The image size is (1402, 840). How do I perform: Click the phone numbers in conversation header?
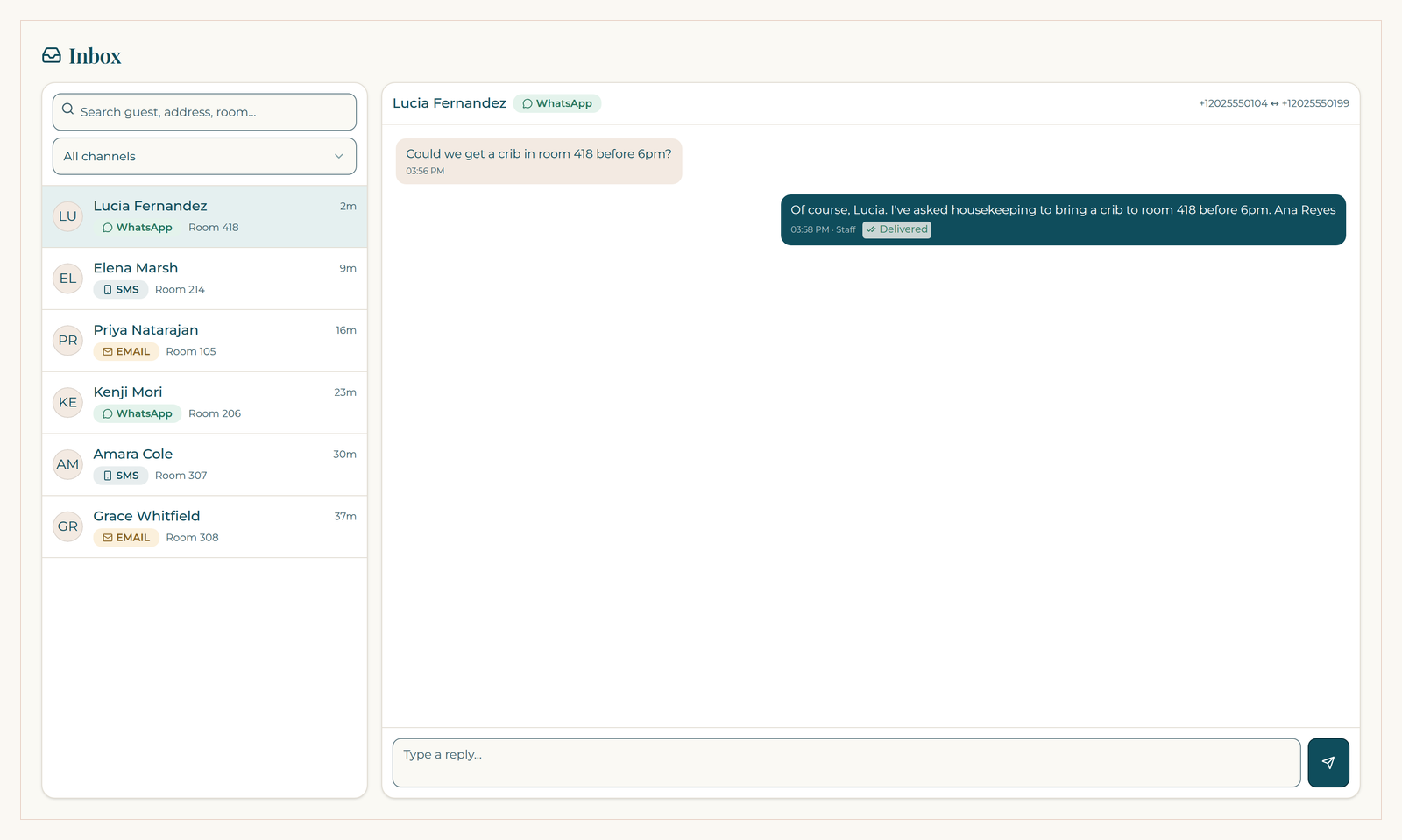click(x=1274, y=103)
